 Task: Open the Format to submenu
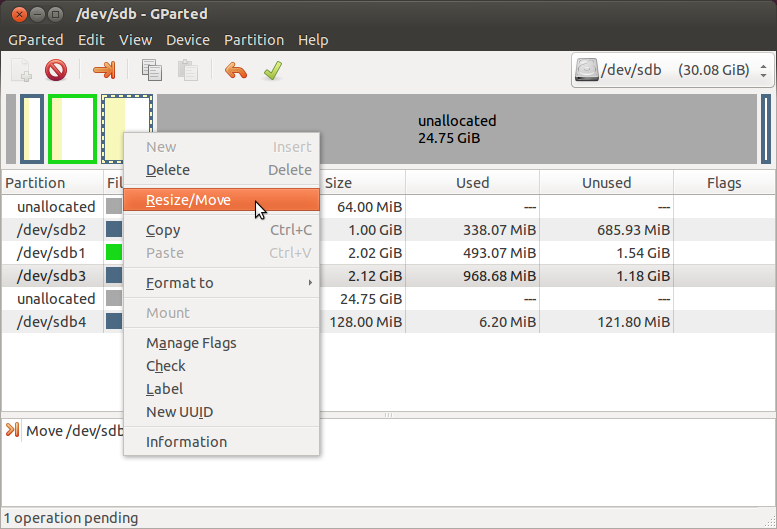coord(221,283)
